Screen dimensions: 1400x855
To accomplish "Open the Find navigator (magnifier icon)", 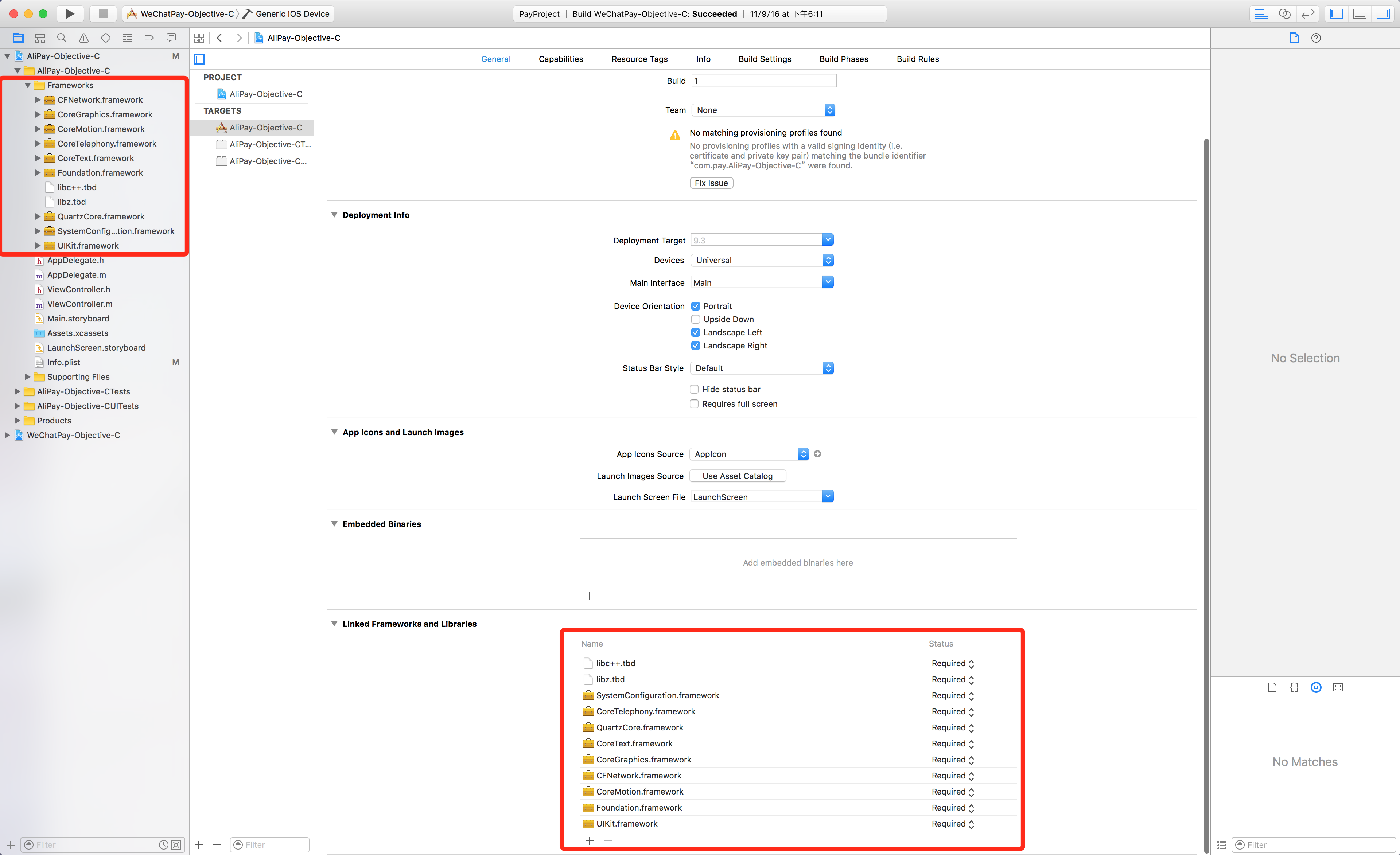I will (61, 38).
